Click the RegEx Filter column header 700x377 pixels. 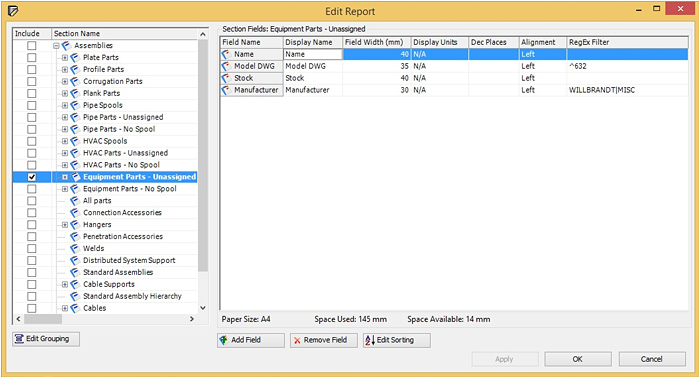(627, 42)
